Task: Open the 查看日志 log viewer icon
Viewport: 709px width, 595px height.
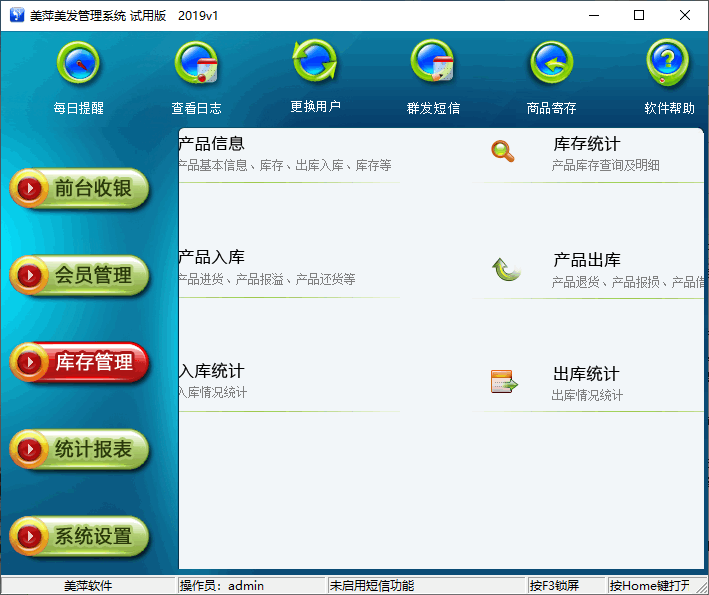Action: click(196, 63)
